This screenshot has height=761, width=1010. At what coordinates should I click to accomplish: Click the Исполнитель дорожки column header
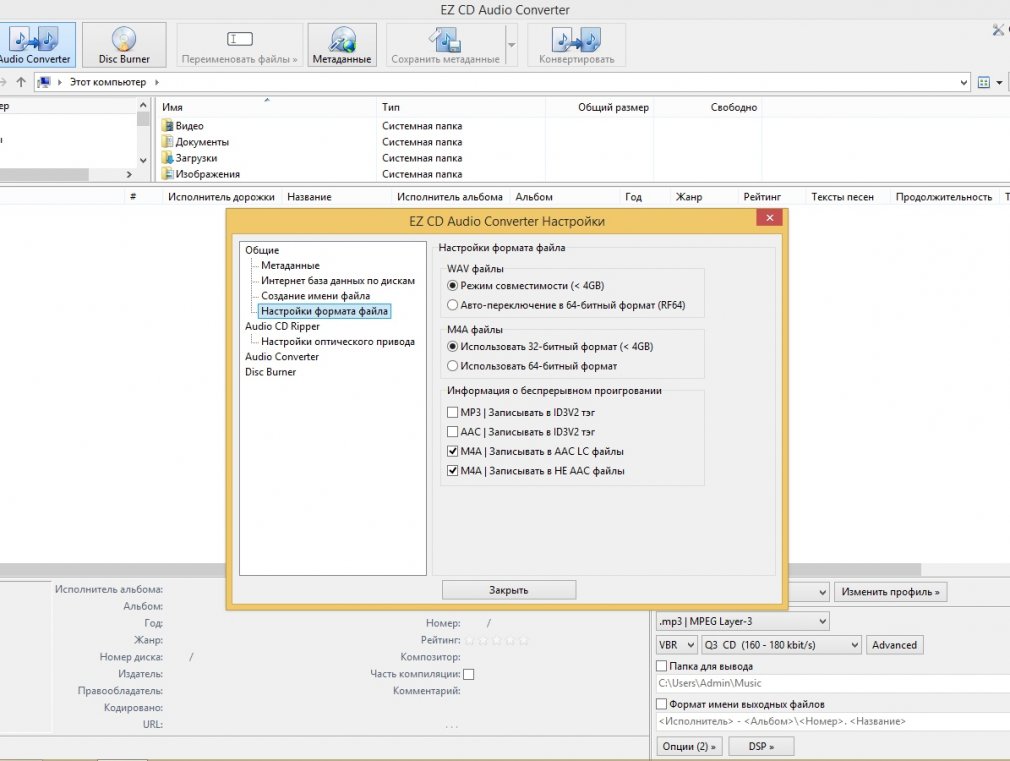[x=221, y=197]
